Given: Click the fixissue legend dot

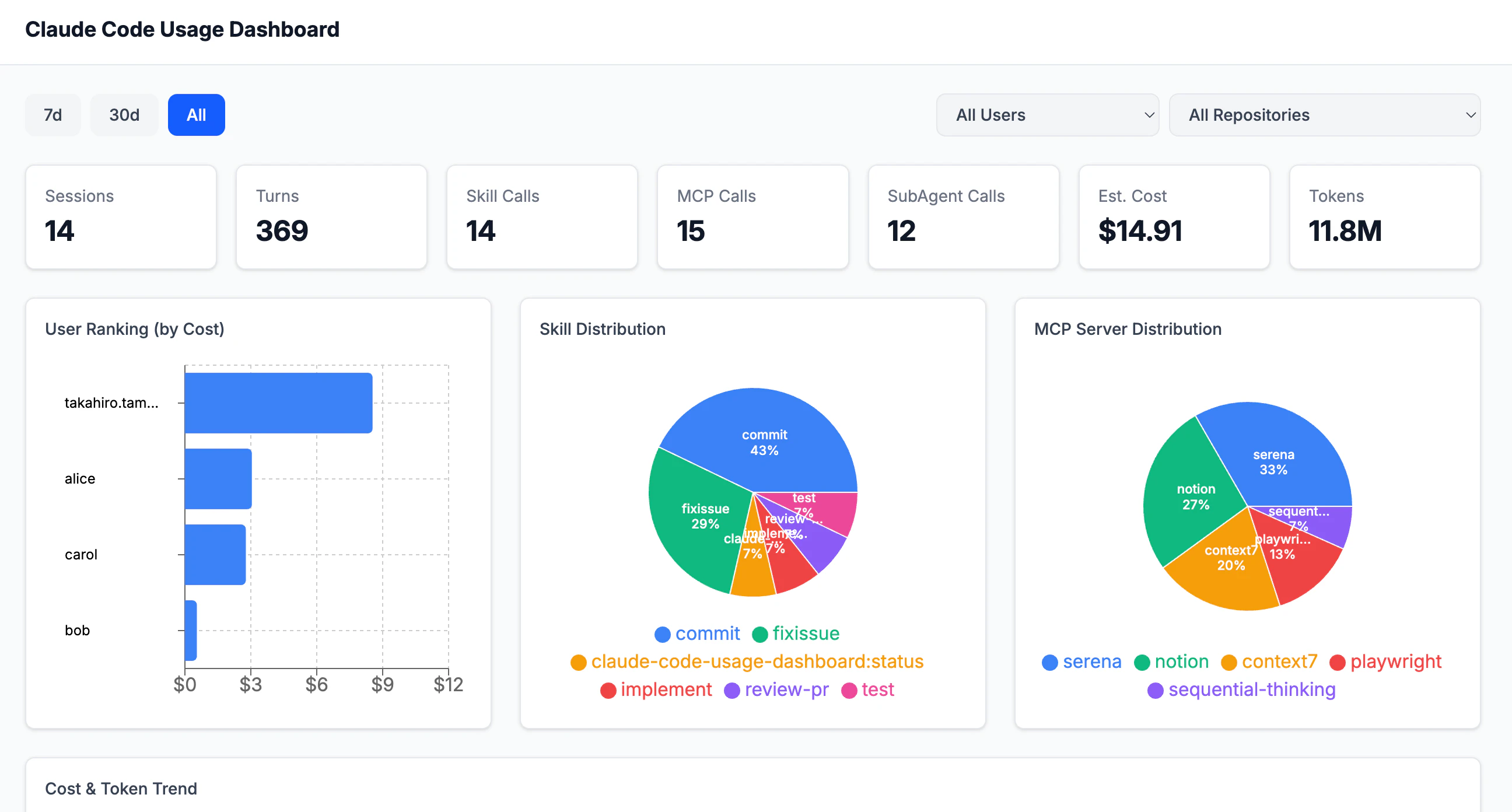Looking at the screenshot, I should point(761,633).
